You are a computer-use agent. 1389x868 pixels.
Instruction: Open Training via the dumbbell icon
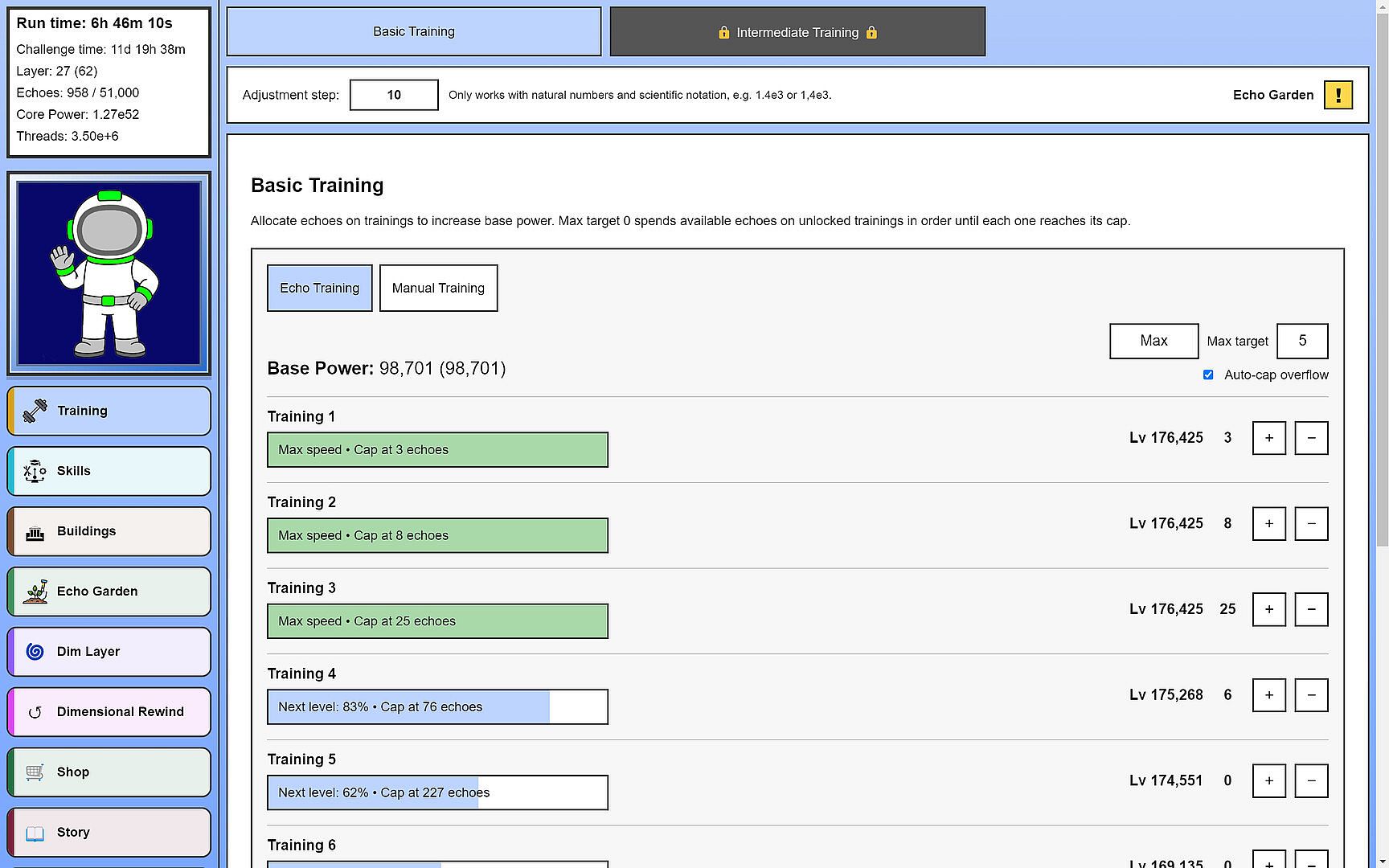pos(35,411)
